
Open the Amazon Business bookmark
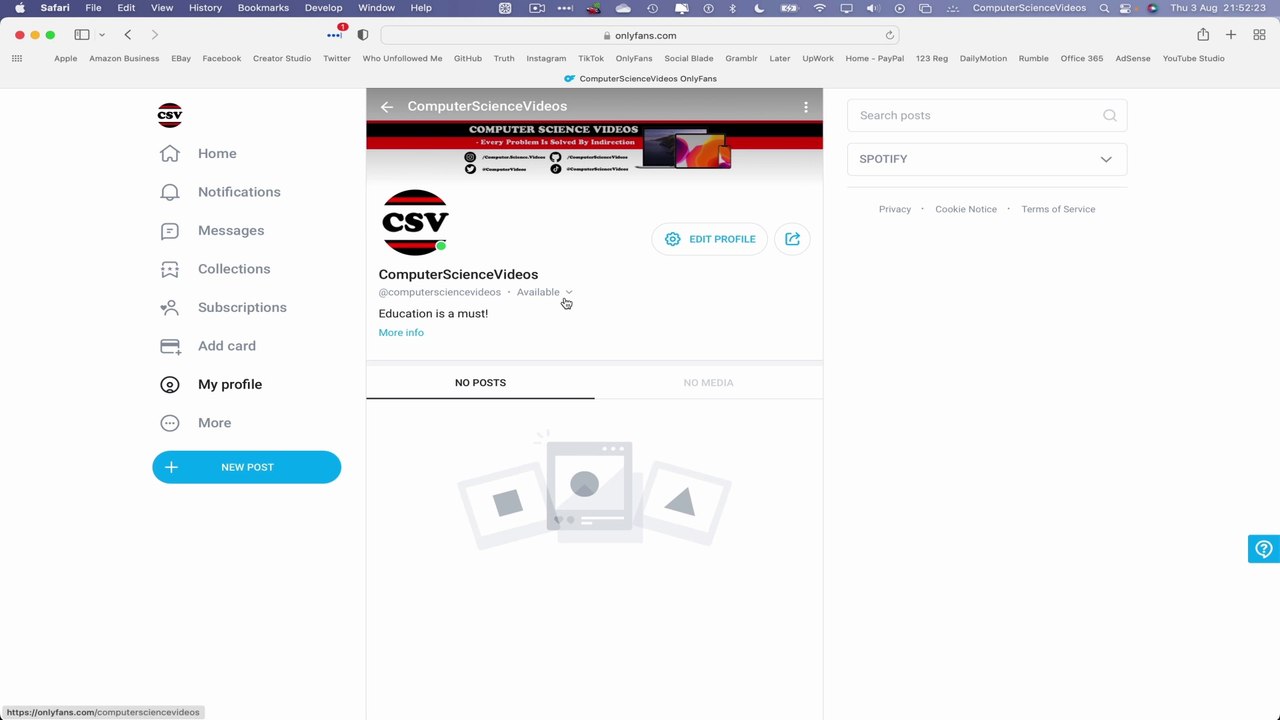124,58
